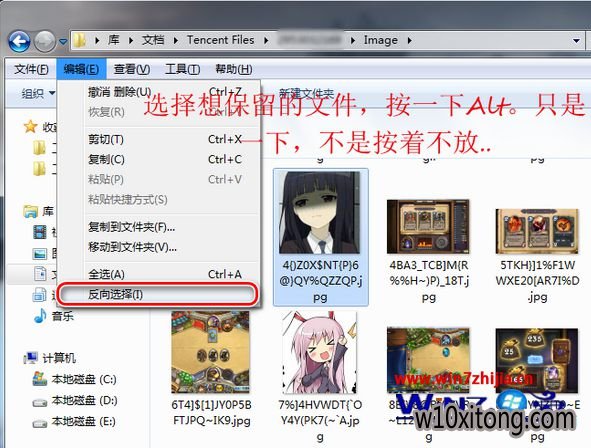This screenshot has width=591, height=448.
Task: Click the Favorites star icon in sidebar
Action: click(x=30, y=127)
